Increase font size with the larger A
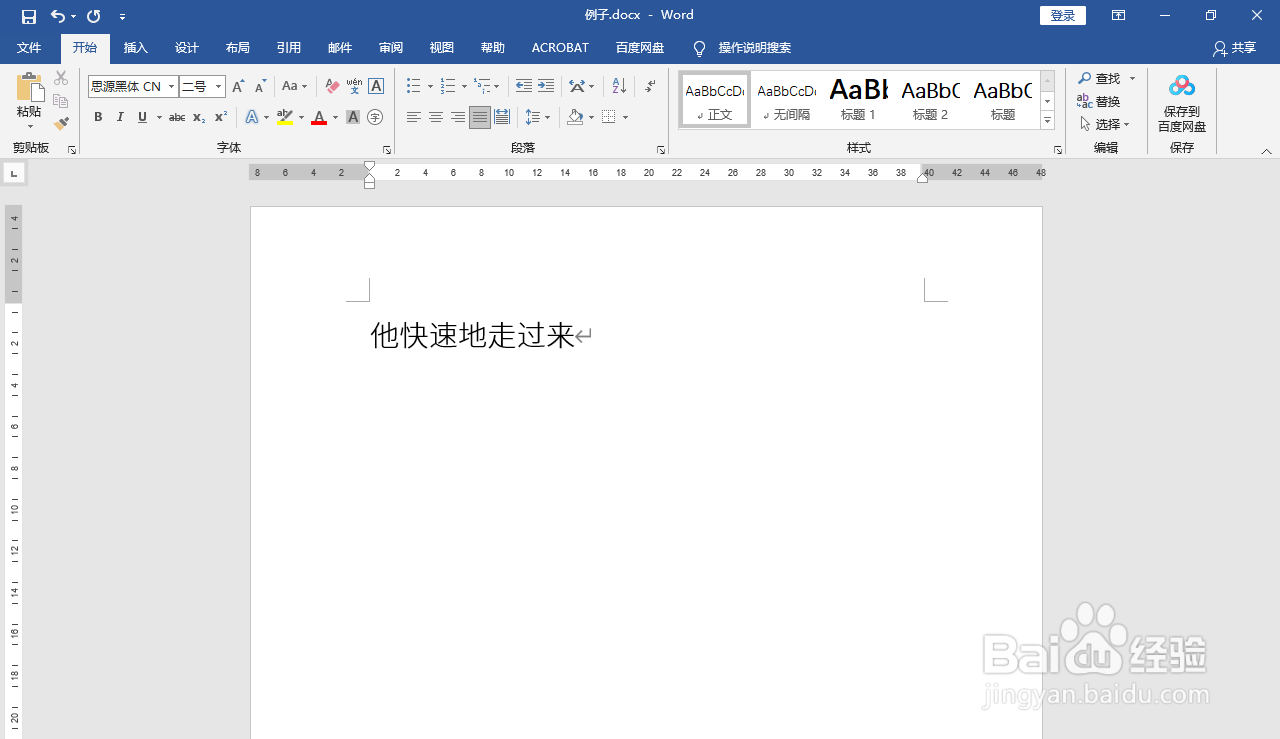Viewport: 1280px width, 739px height. pos(238,87)
